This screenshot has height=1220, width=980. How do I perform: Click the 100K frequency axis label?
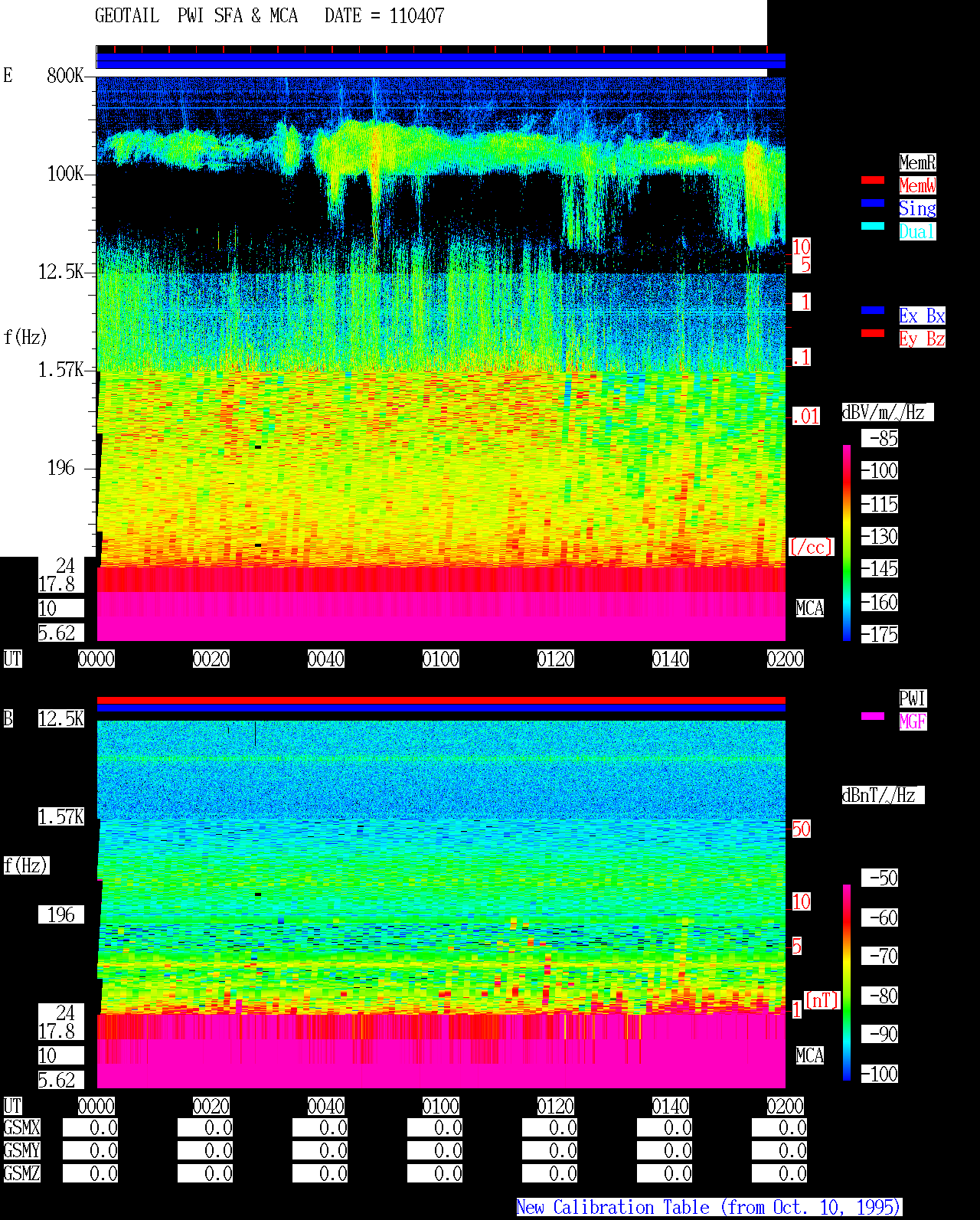click(65, 173)
